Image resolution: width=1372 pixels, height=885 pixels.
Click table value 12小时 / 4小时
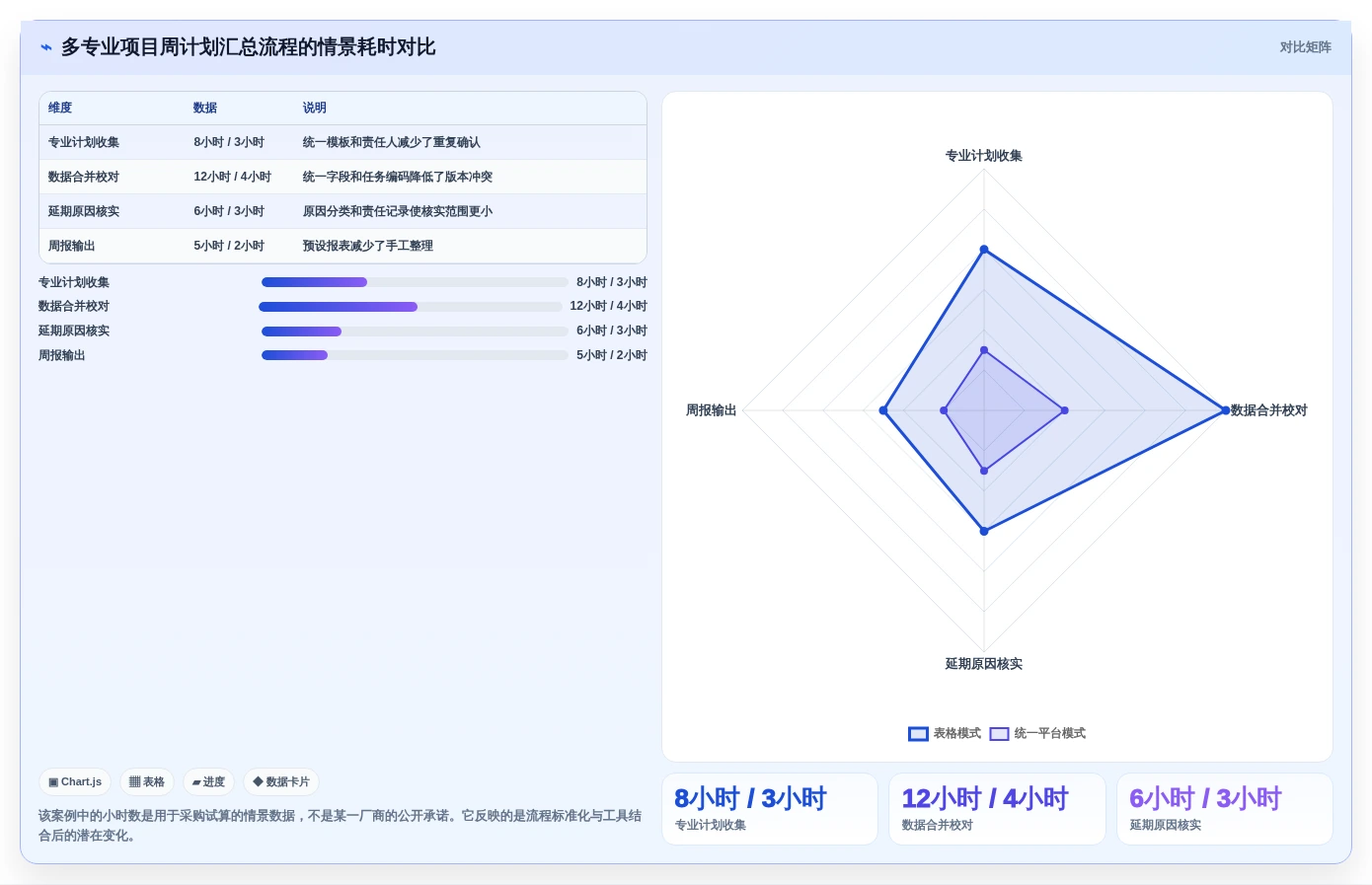pyautogui.click(x=232, y=177)
